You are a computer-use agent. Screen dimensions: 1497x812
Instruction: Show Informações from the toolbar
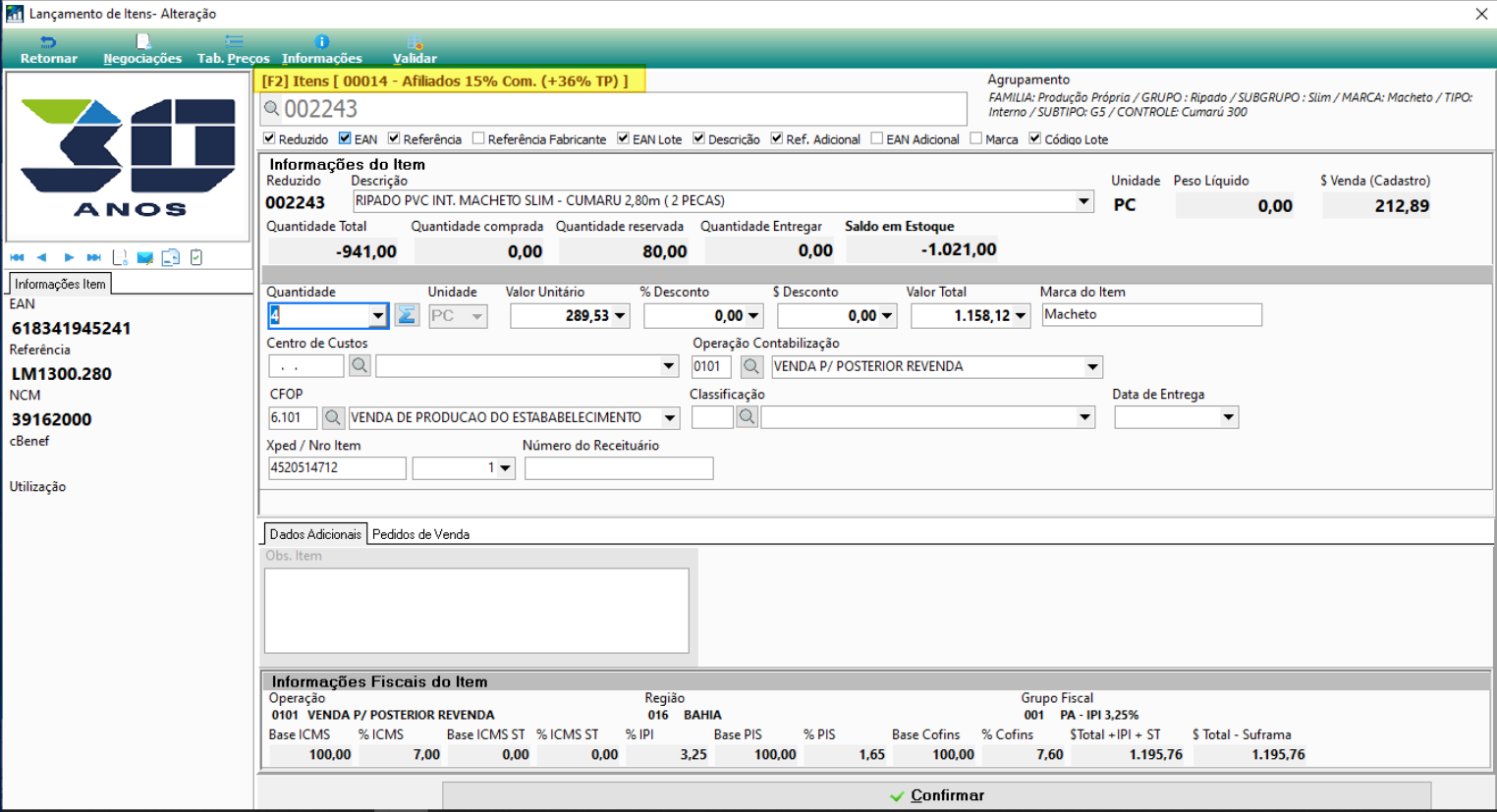pos(322,49)
